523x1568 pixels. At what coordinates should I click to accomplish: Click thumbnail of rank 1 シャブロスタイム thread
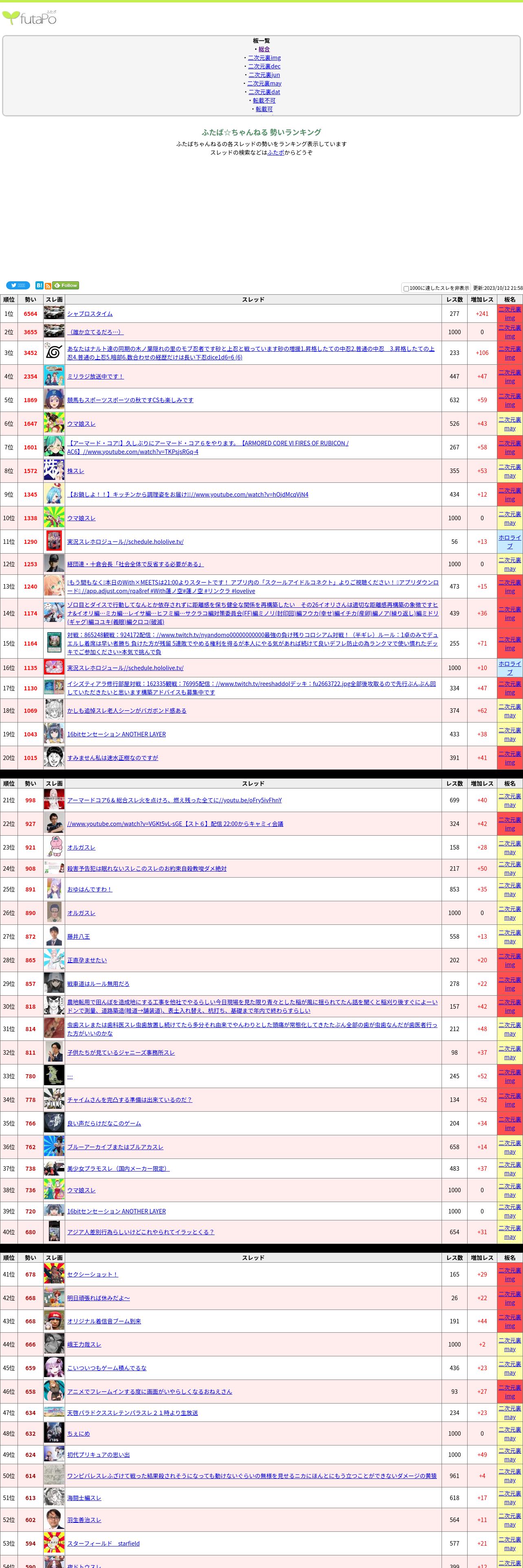coord(54,313)
